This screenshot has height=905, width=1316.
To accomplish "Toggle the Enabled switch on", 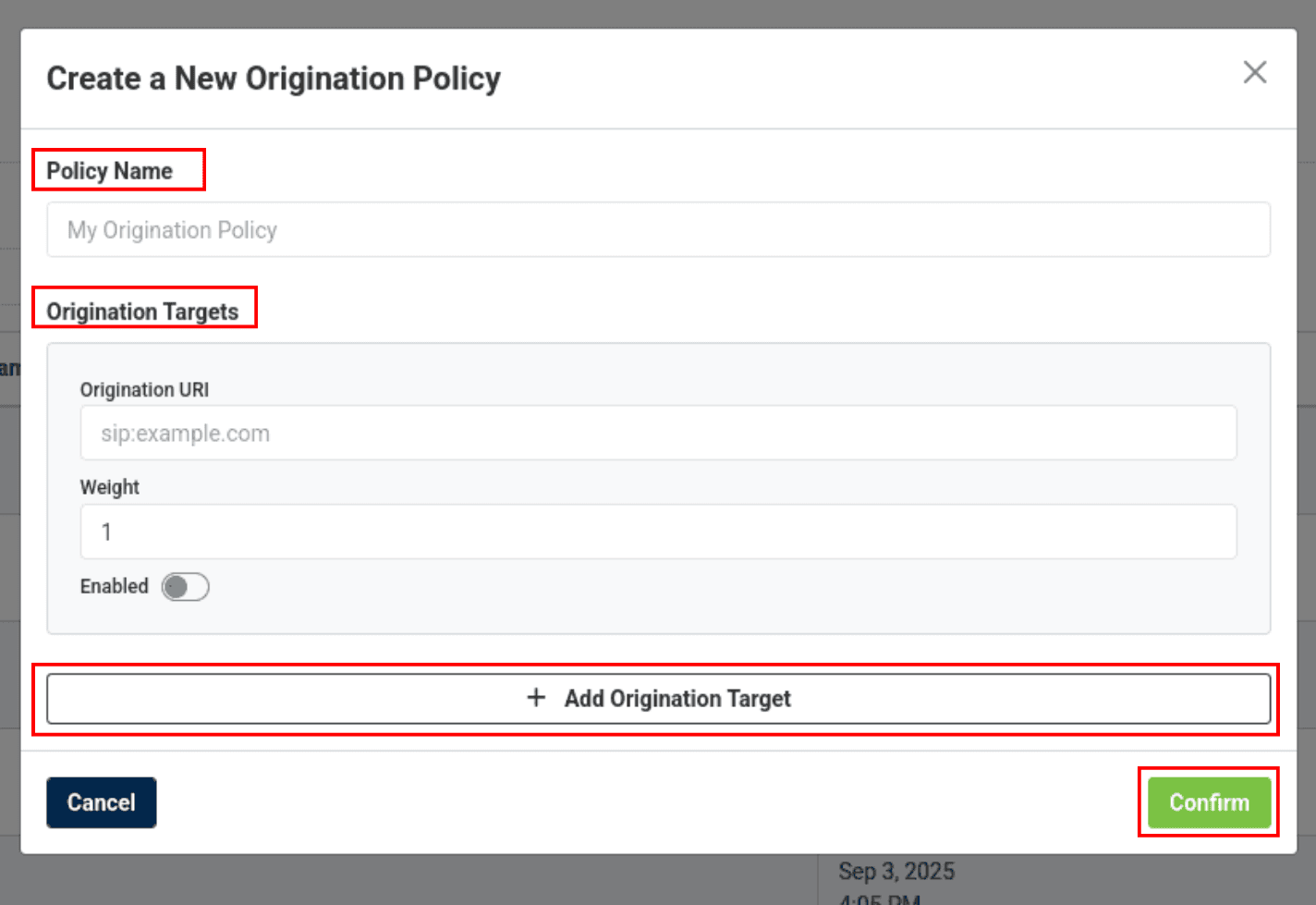I will pyautogui.click(x=186, y=587).
